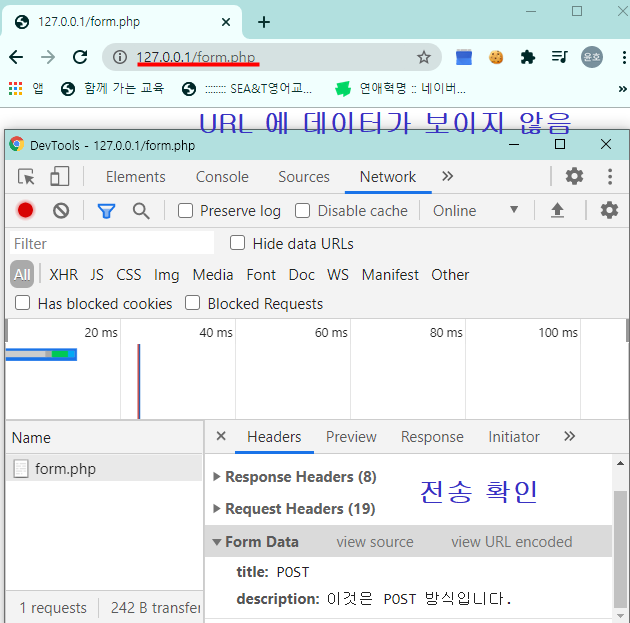
Task: Open Chrome's three-dot menu
Action: click(624, 57)
